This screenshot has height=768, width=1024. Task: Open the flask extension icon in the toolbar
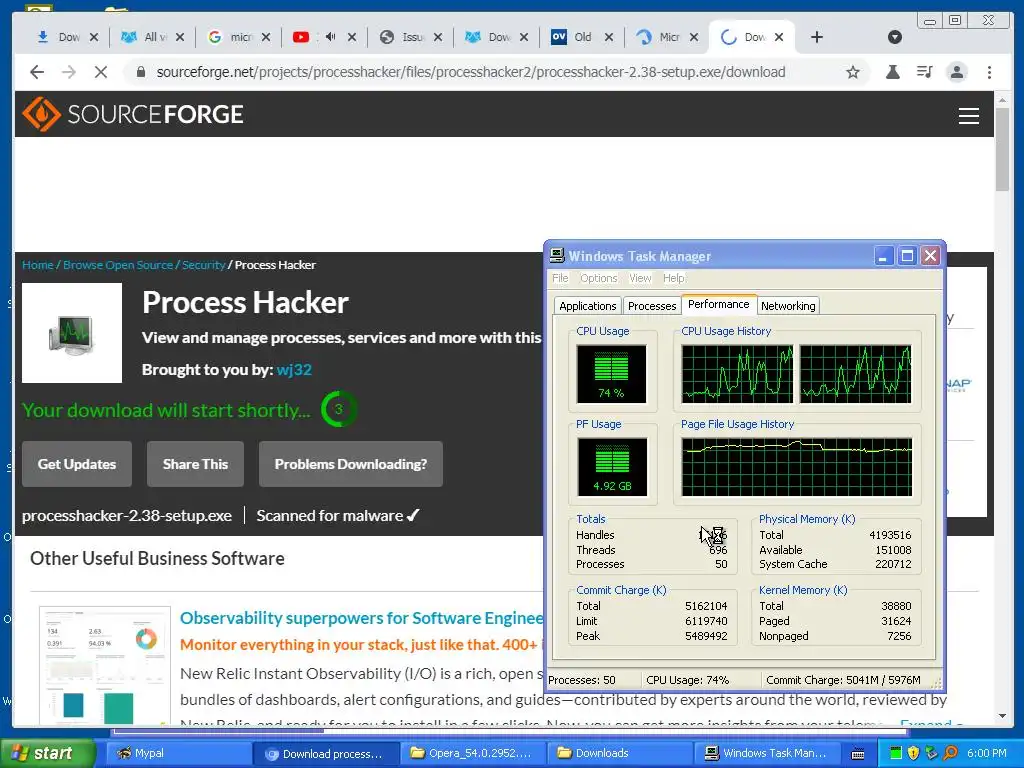[x=892, y=72]
